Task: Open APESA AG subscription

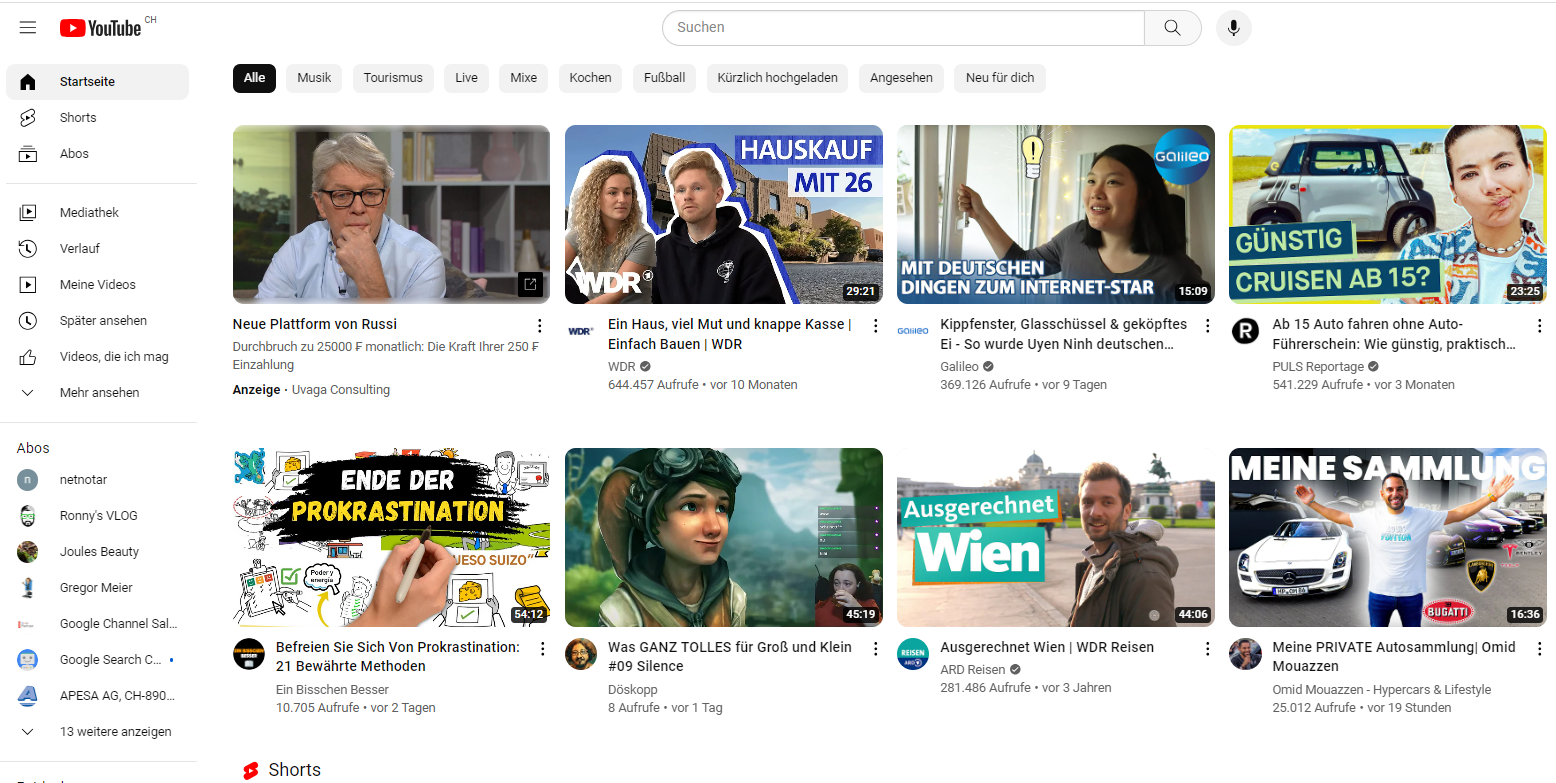Action: pos(97,696)
